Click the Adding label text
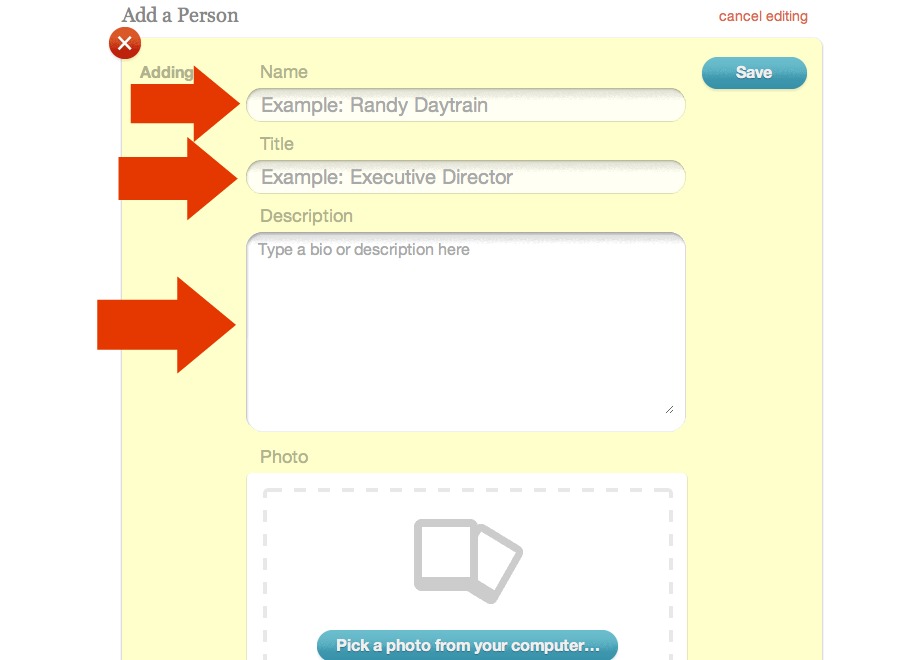This screenshot has width=920, height=660. click(x=167, y=72)
